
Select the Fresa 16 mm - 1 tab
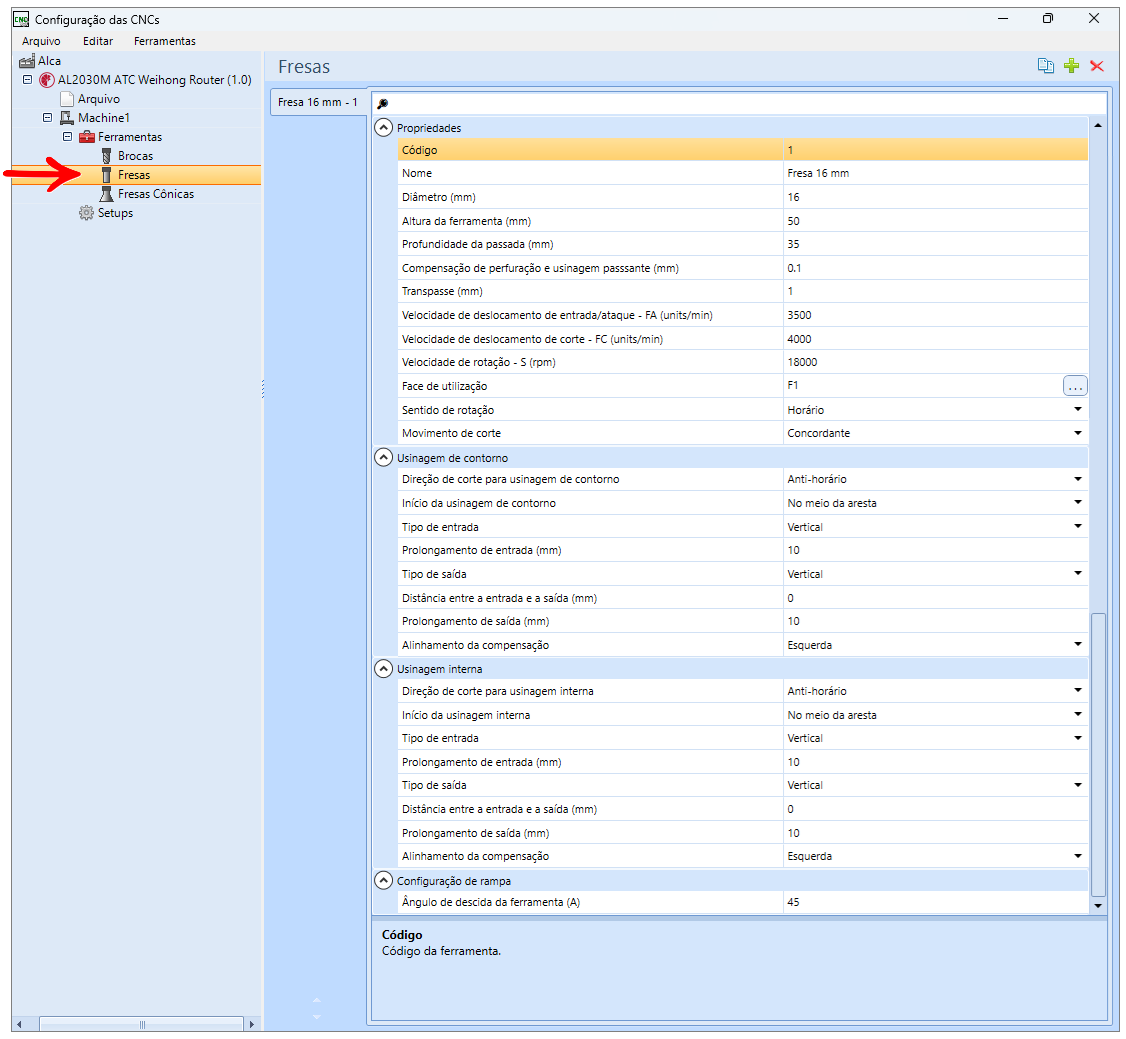[x=318, y=102]
